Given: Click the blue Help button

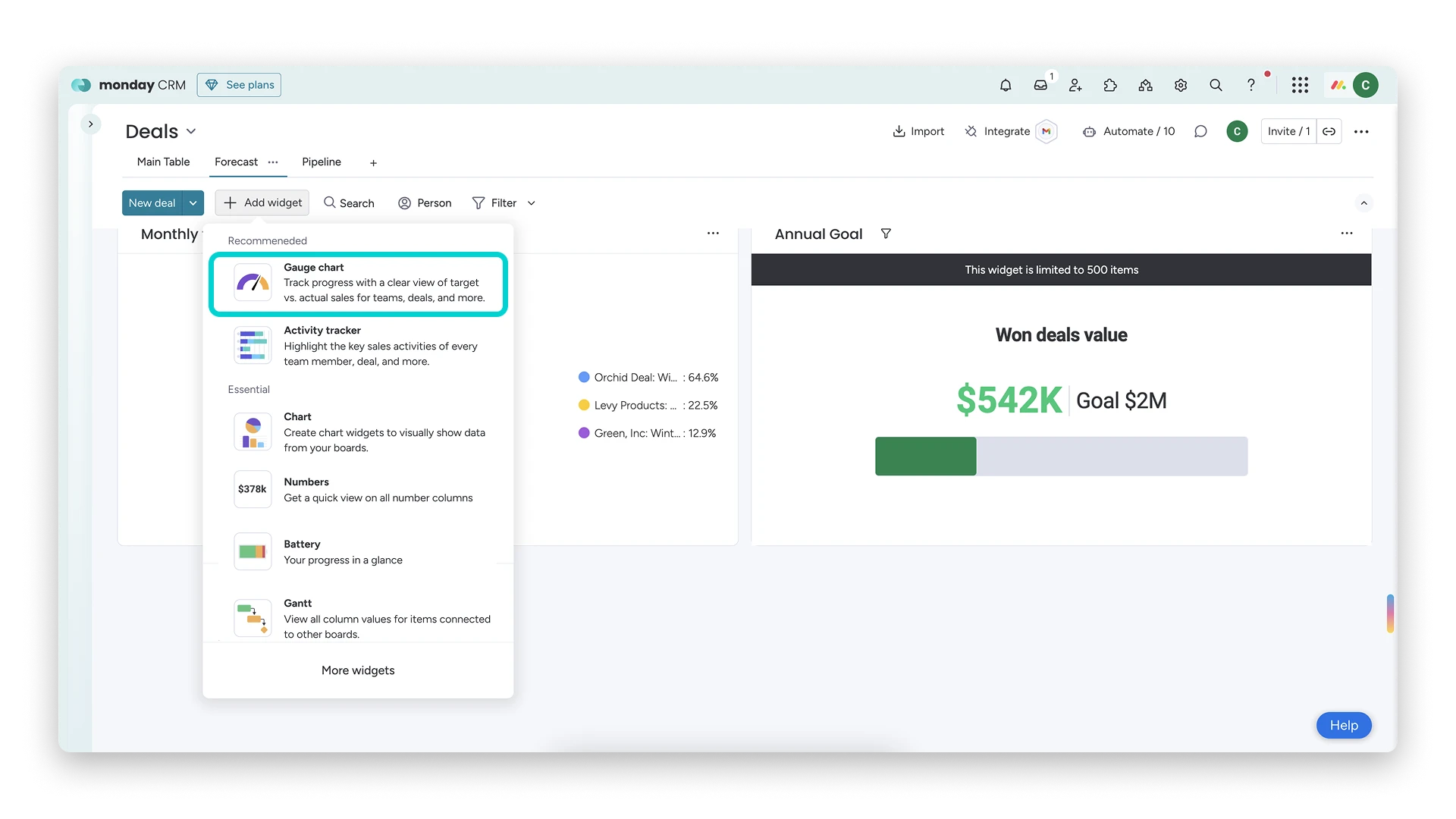Looking at the screenshot, I should [1344, 726].
